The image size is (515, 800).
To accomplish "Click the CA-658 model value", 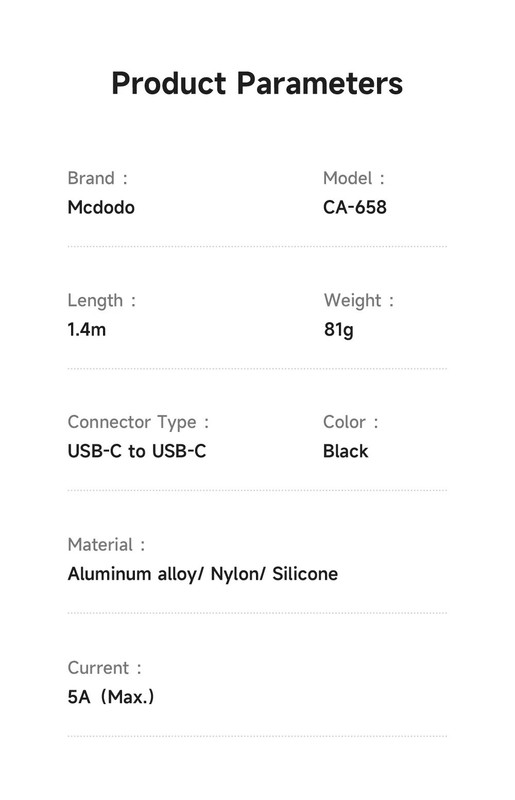I will [x=355, y=208].
